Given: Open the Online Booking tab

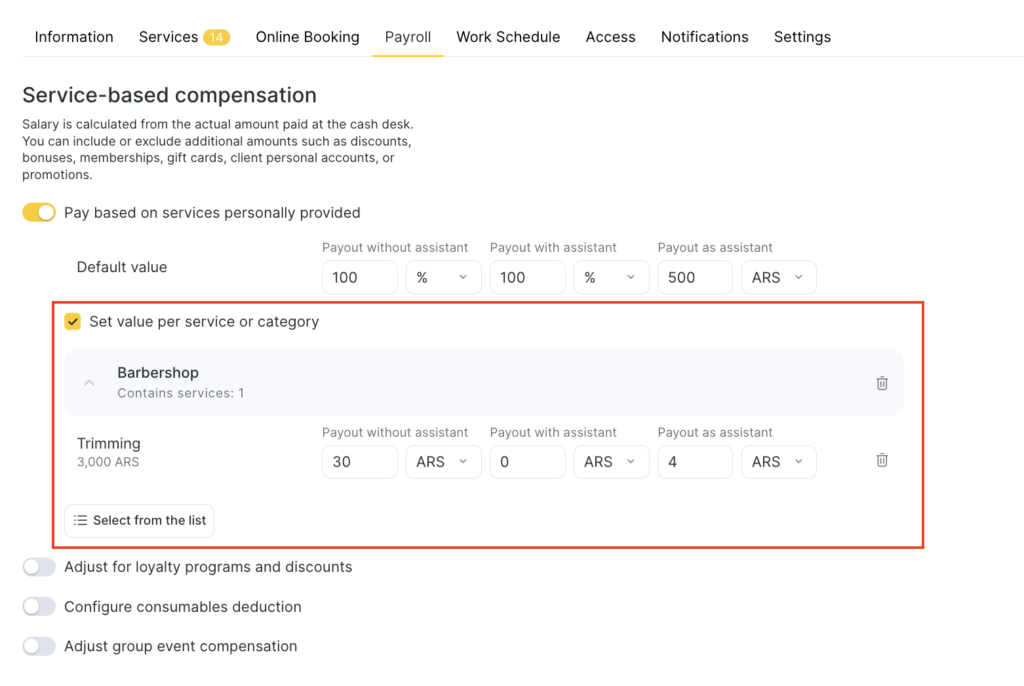Looking at the screenshot, I should point(307,37).
